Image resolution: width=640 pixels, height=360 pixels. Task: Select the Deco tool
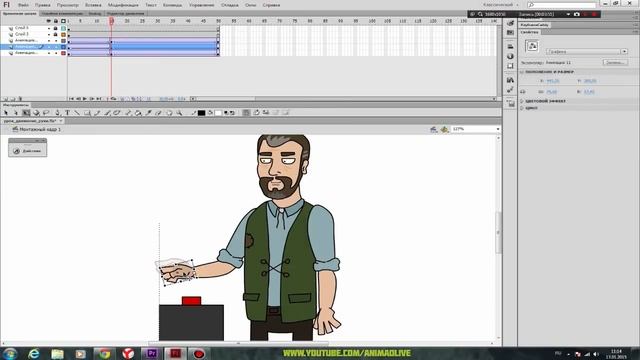coord(117,113)
